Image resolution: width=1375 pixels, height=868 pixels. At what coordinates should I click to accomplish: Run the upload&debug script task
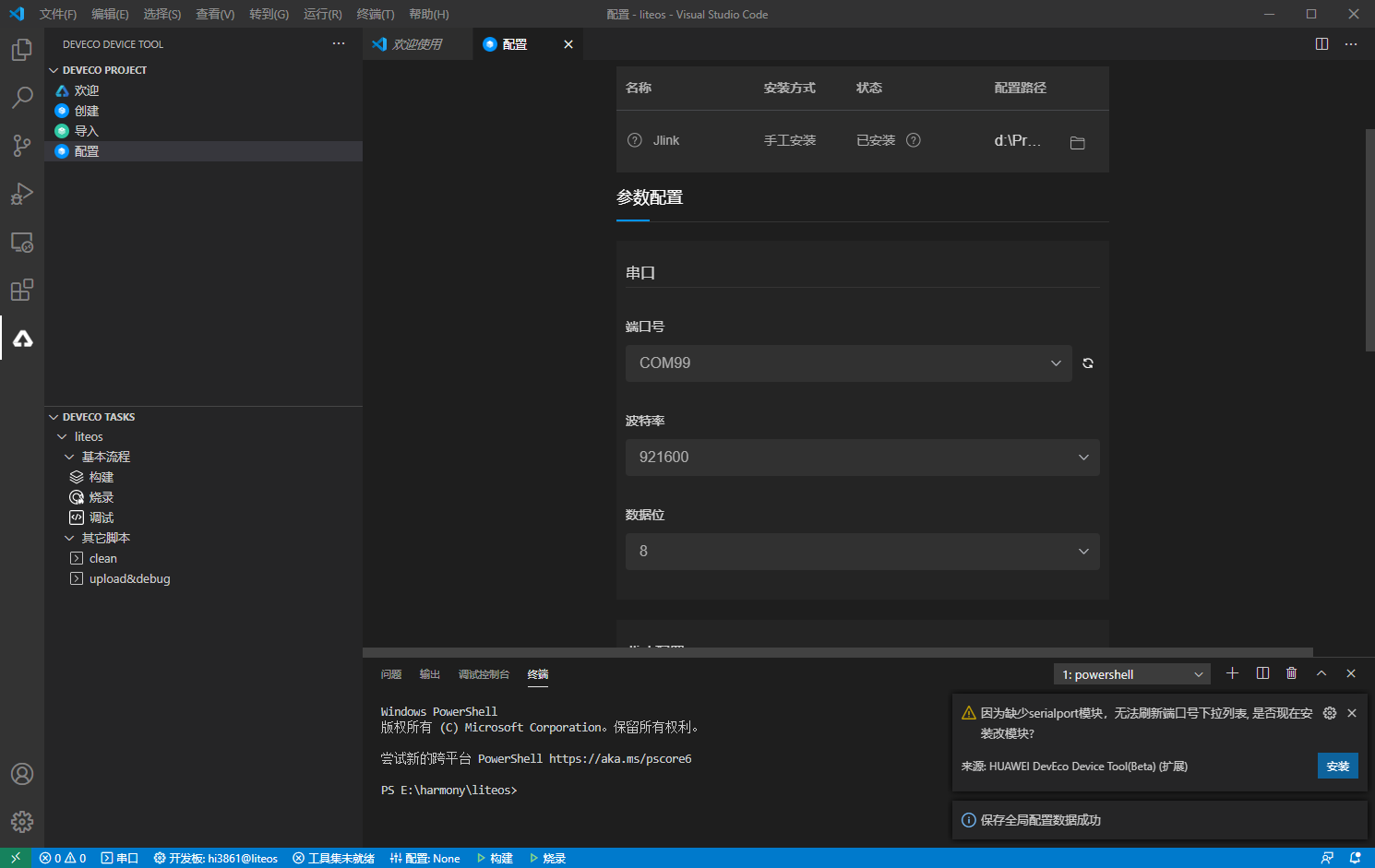point(130,578)
